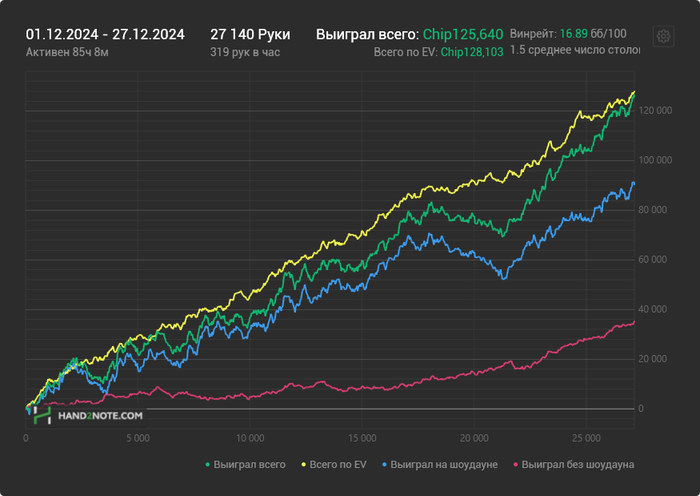Toggle the 'Выиграл на шоудауне' legend series
This screenshot has width=700, height=496.
[x=440, y=465]
